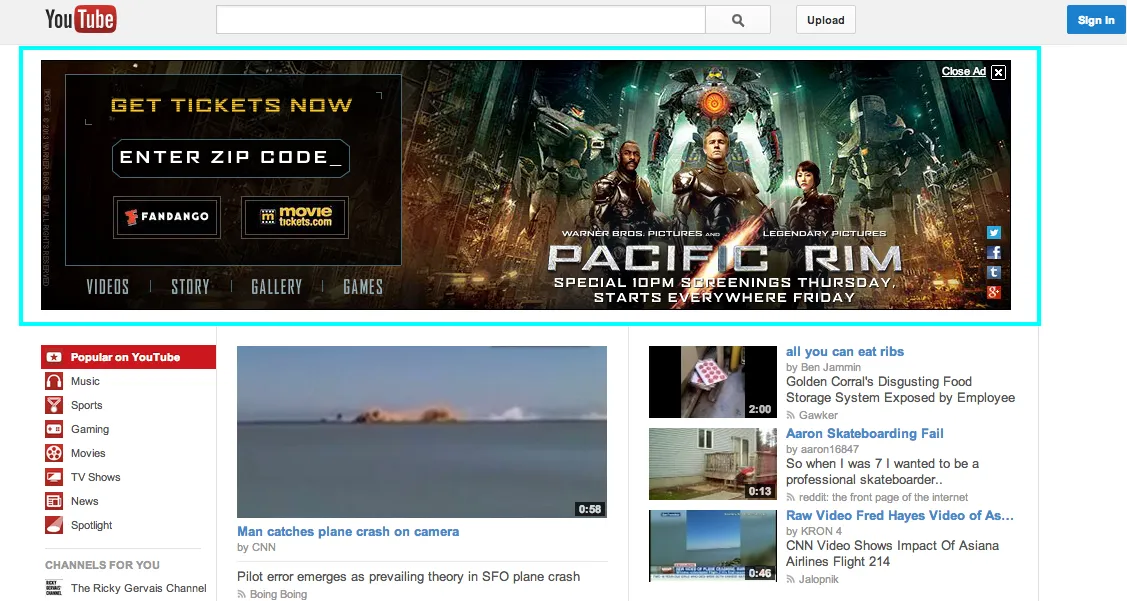Click the Tumblr share icon

point(993,272)
